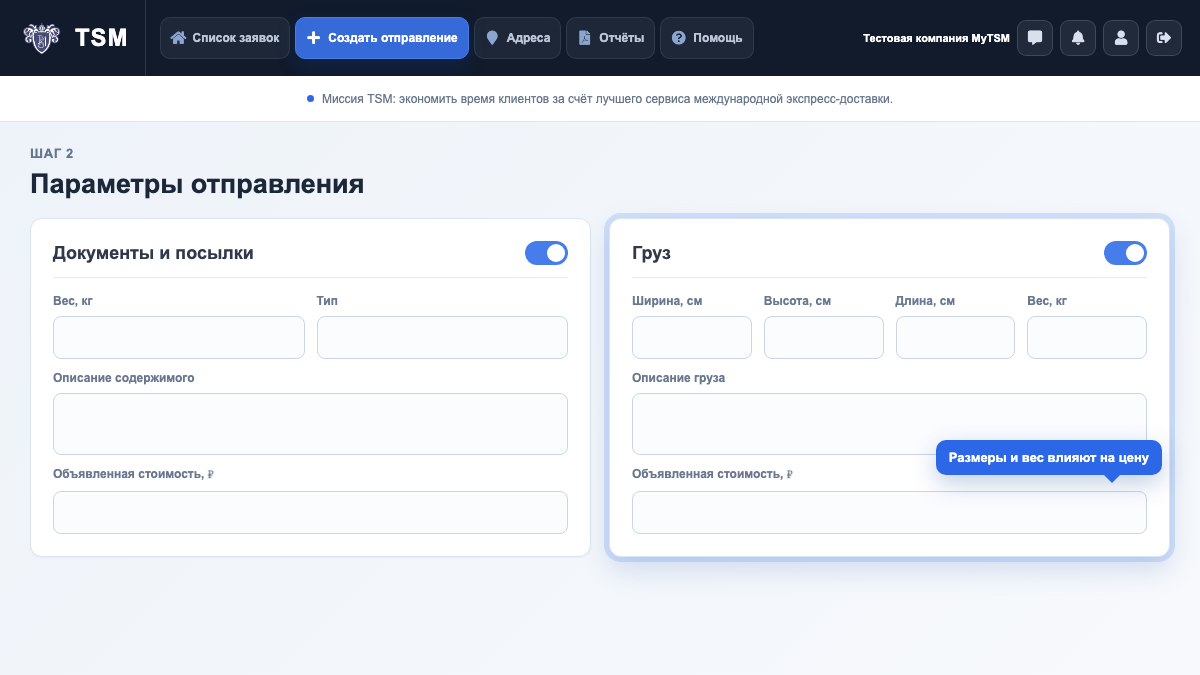Viewport: 1200px width, 675px height.
Task: Go to Список заявок
Action: pos(225,38)
